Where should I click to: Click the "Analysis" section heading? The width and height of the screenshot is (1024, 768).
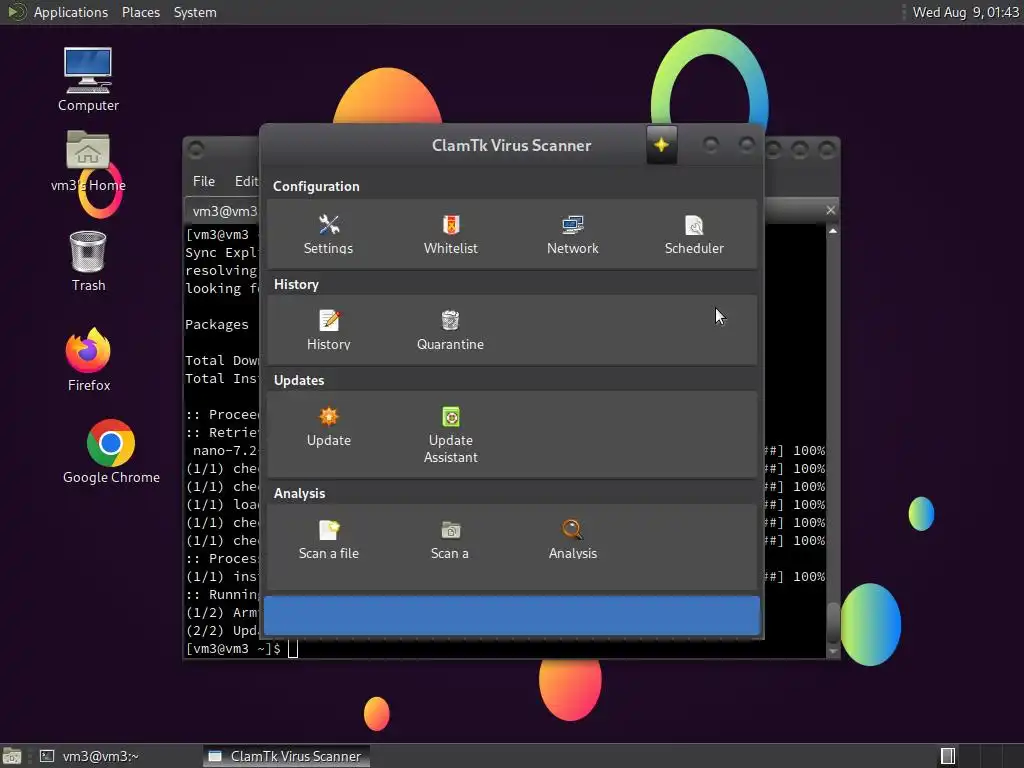pyautogui.click(x=299, y=493)
